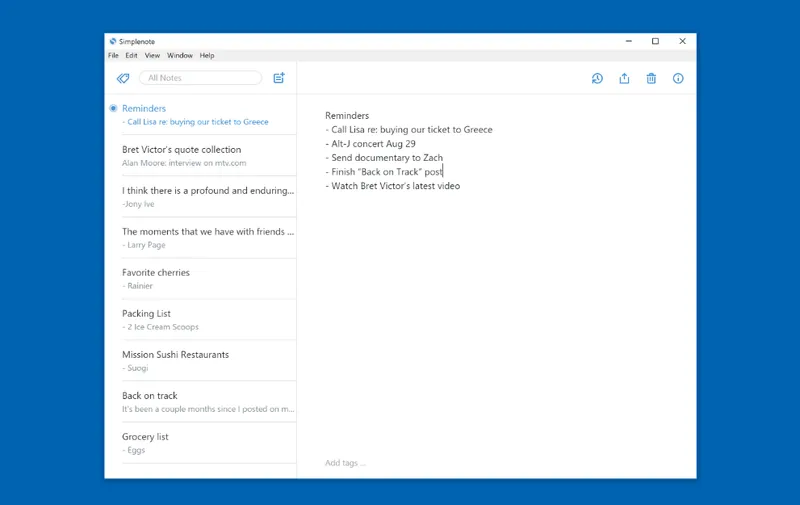Create a new note with plus icon
Viewport: 800px width, 505px height.
[279, 78]
